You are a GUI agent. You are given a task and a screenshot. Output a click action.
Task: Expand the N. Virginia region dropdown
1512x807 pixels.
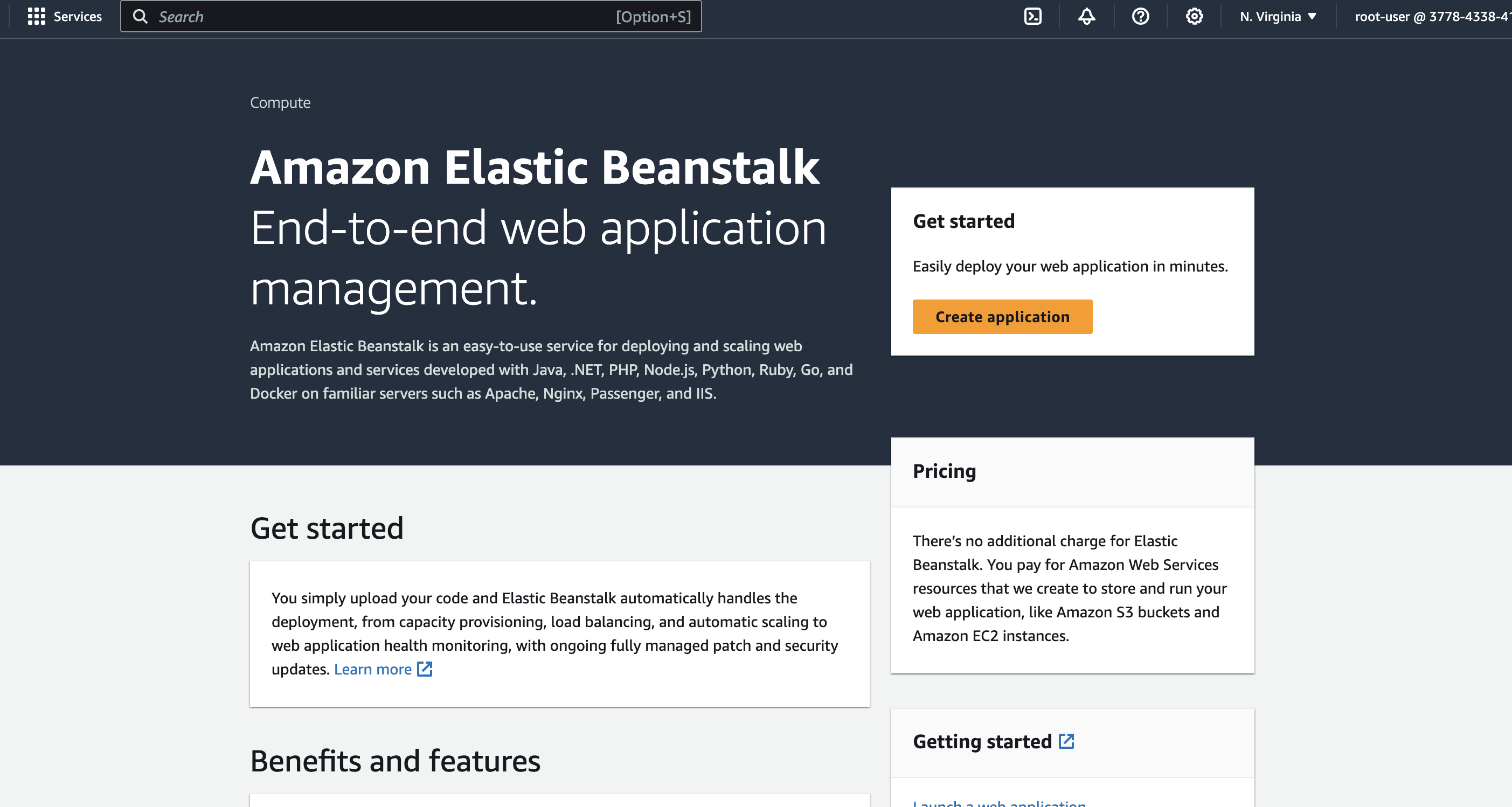pyautogui.click(x=1277, y=17)
